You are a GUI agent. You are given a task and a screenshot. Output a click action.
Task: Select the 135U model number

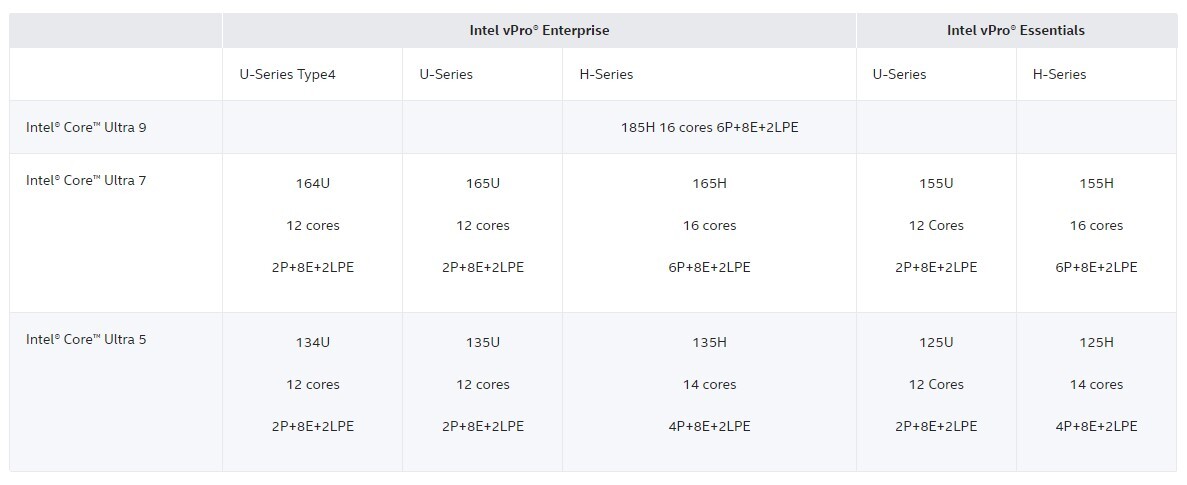tap(482, 342)
